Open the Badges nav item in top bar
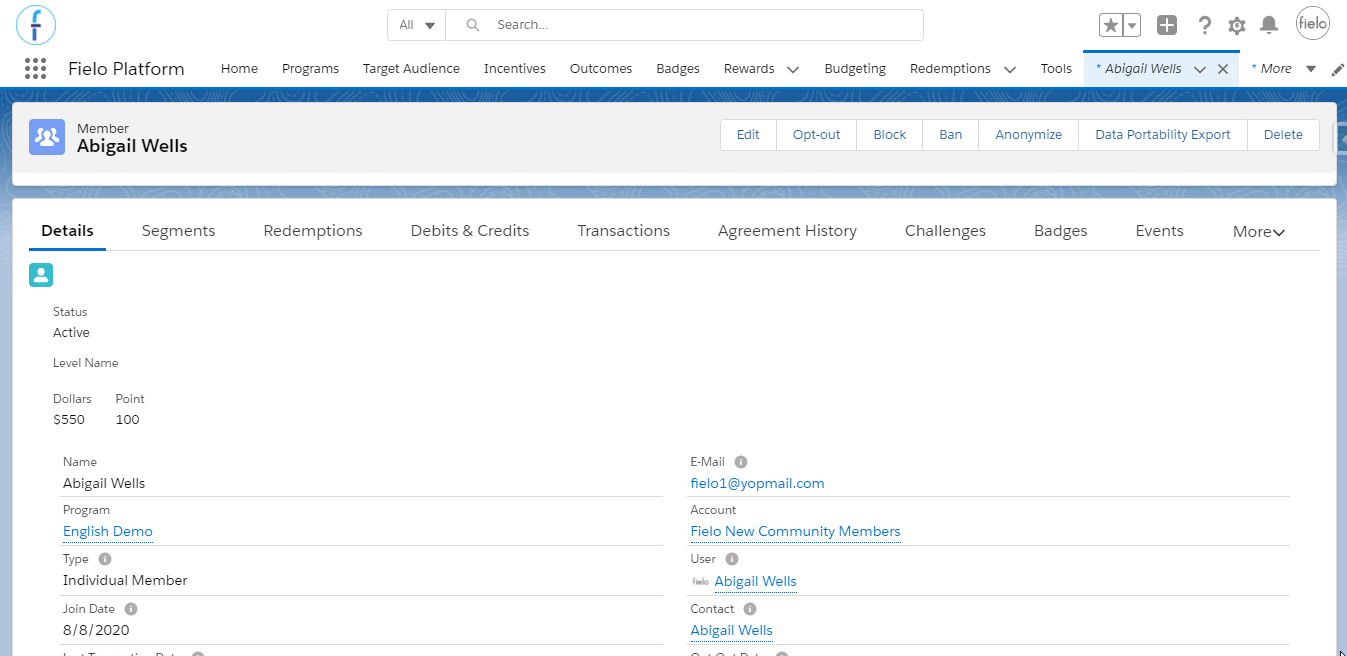This screenshot has height=656, width=1347. click(678, 69)
